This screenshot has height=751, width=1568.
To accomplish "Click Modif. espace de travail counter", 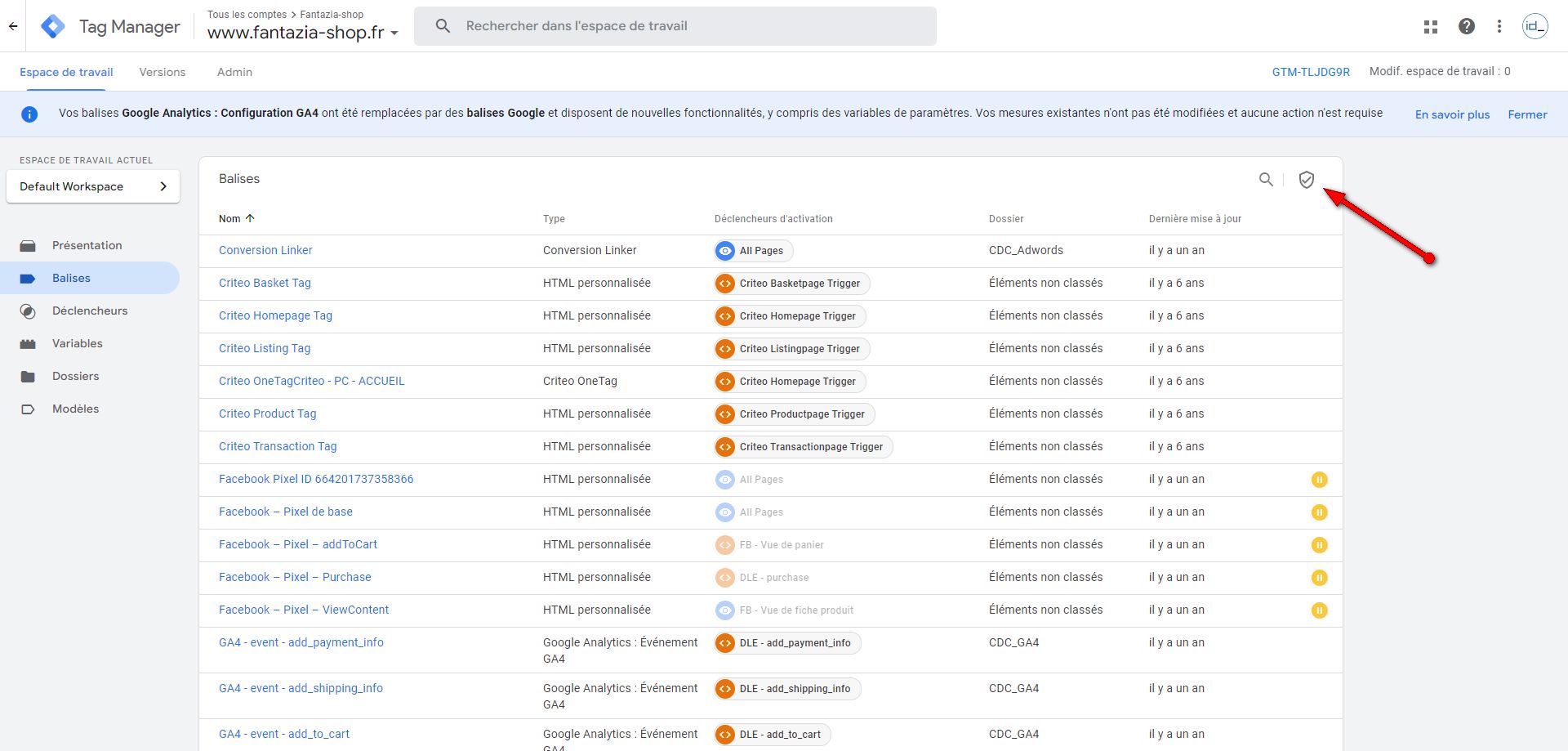I will click(1440, 71).
